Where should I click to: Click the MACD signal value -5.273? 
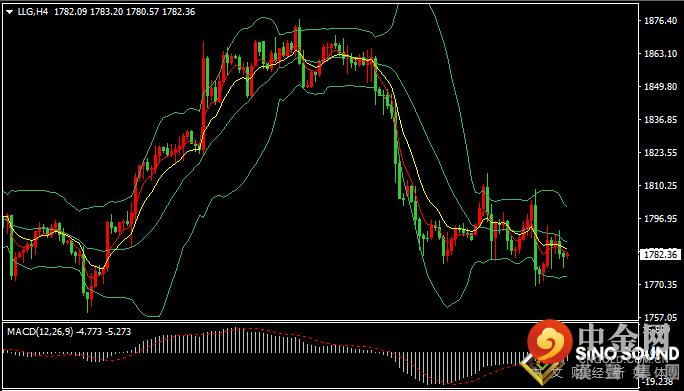click(x=118, y=332)
